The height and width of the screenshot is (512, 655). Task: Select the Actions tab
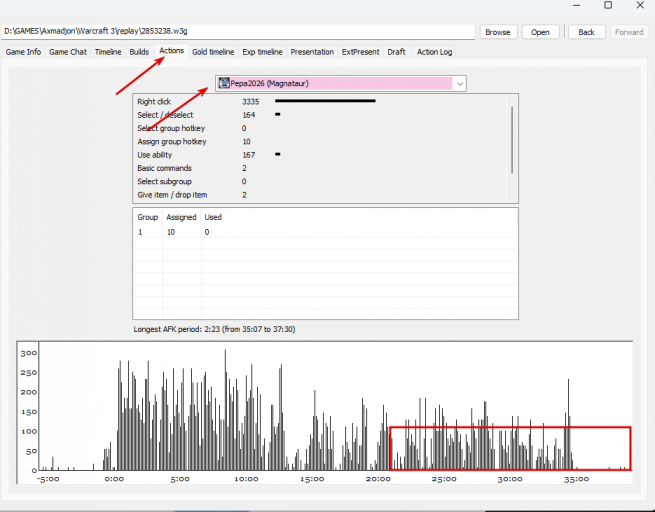(x=171, y=51)
